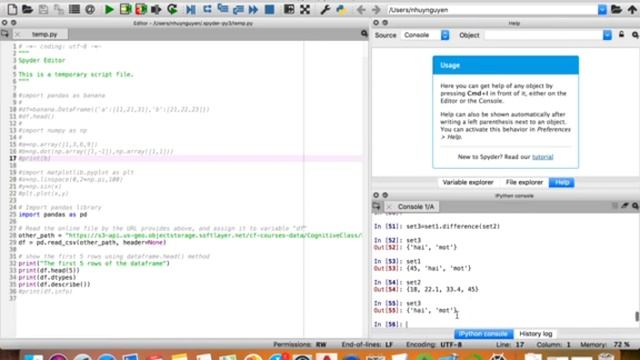The height and width of the screenshot is (360, 640).
Task: Create a new file with toolbar icon
Action: click(12, 9)
